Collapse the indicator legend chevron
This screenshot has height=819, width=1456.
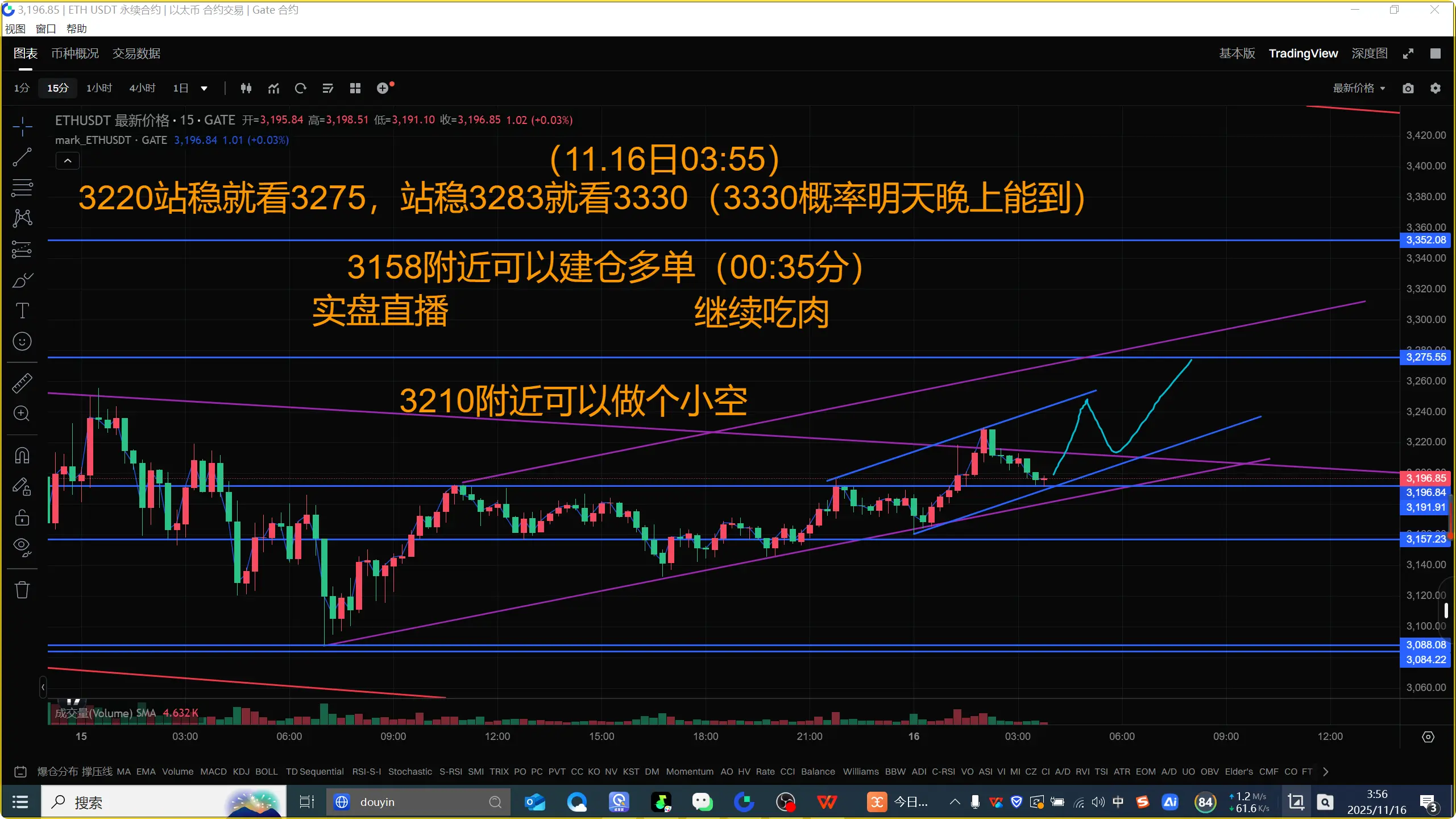68,161
